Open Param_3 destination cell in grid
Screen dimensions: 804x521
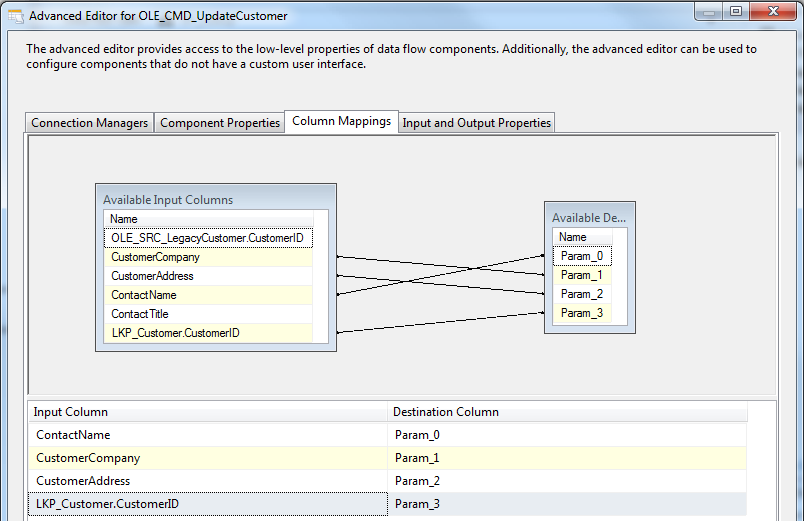[568, 504]
